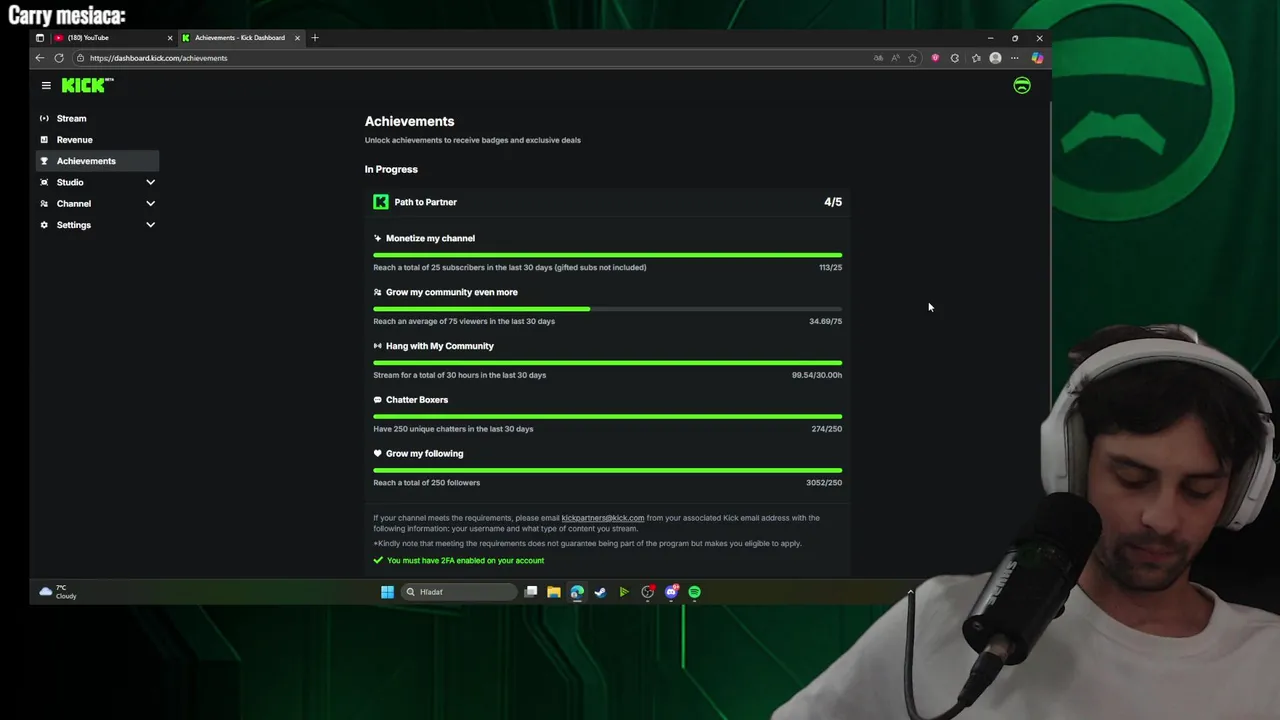
Task: Click the Hang with My Community progress bar
Action: click(607, 363)
